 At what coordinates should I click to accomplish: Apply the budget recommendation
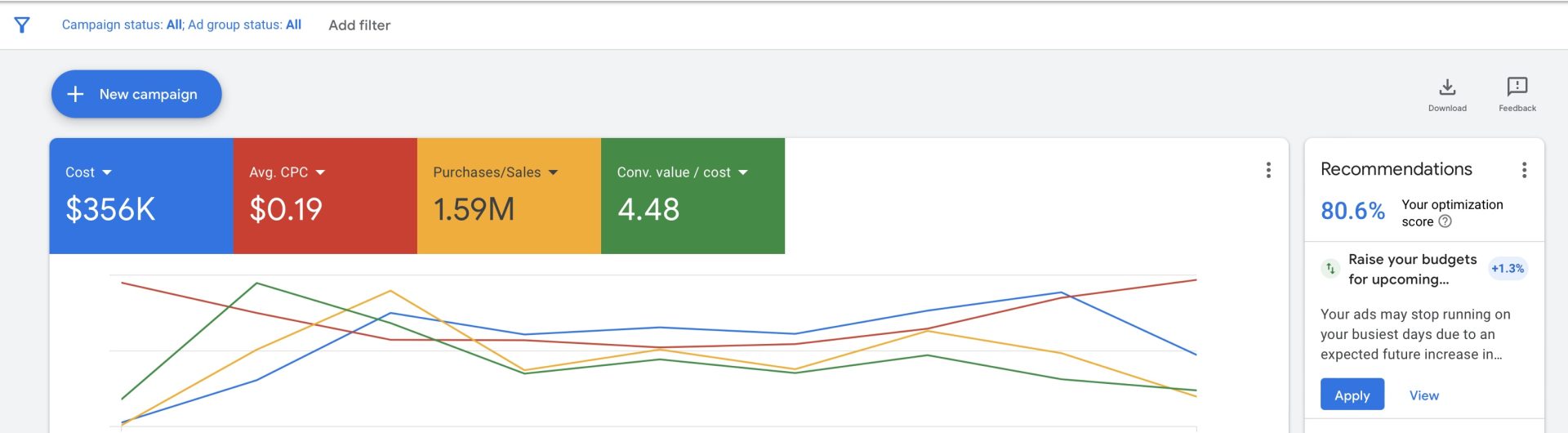pos(1352,395)
